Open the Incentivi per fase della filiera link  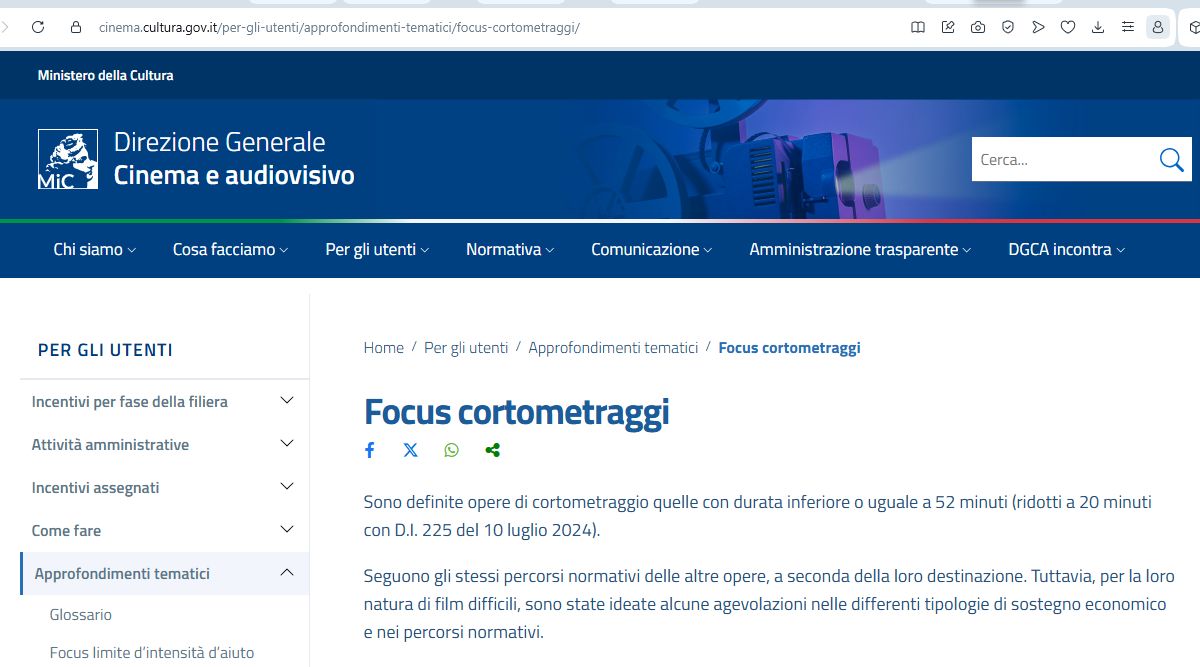coord(130,402)
